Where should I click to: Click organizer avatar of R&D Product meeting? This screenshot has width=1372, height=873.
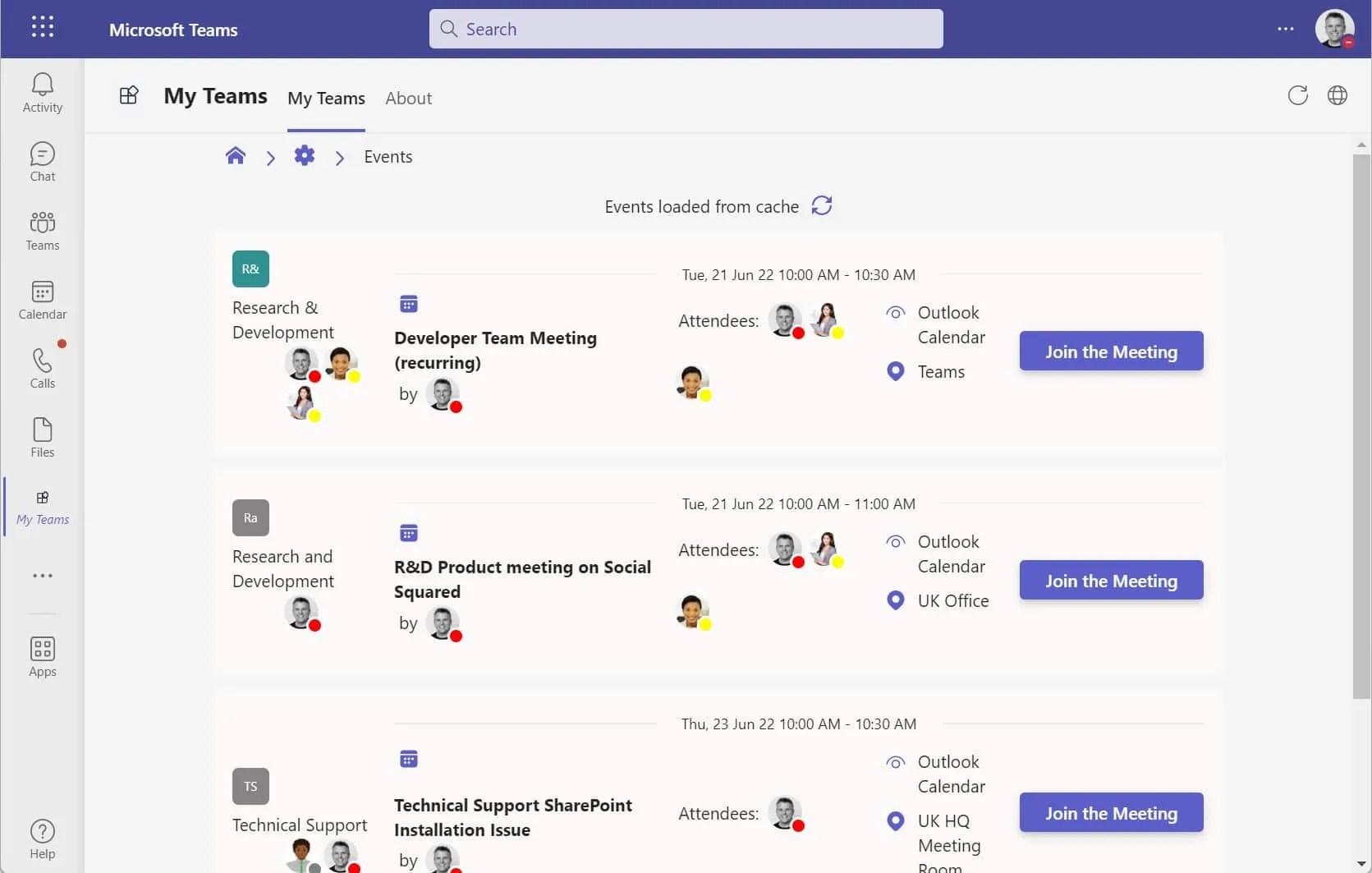coord(443,623)
